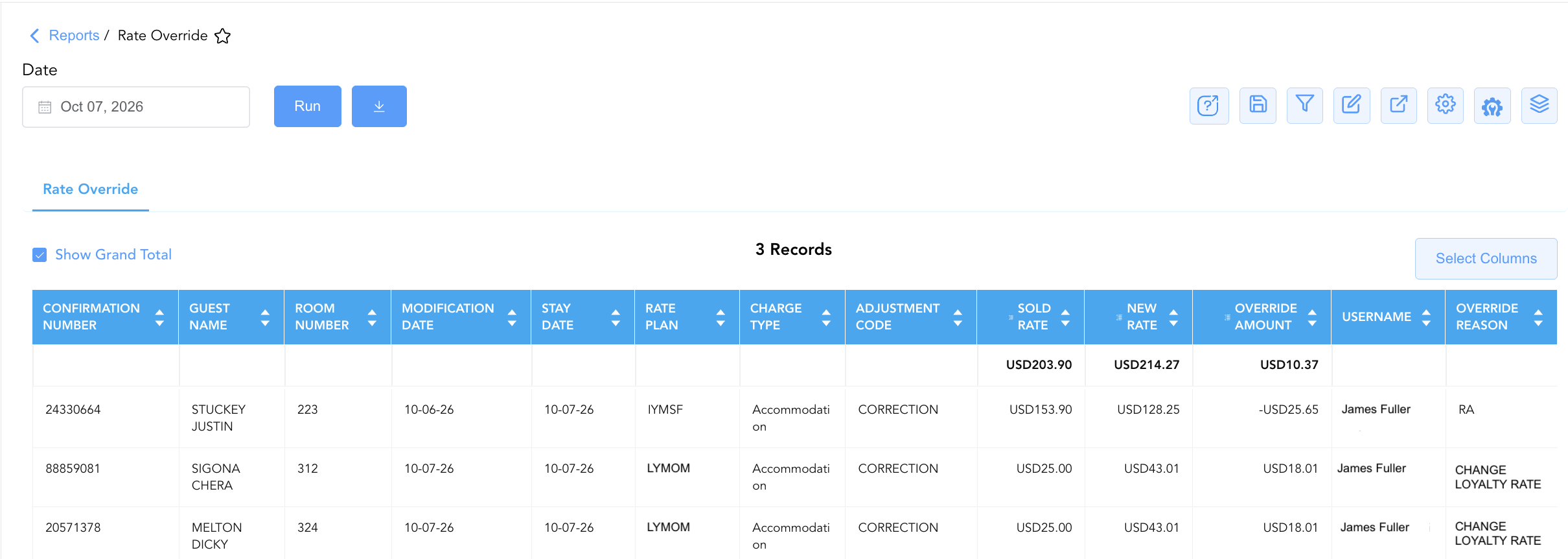Sort by Override Amount column arrows

[1312, 317]
